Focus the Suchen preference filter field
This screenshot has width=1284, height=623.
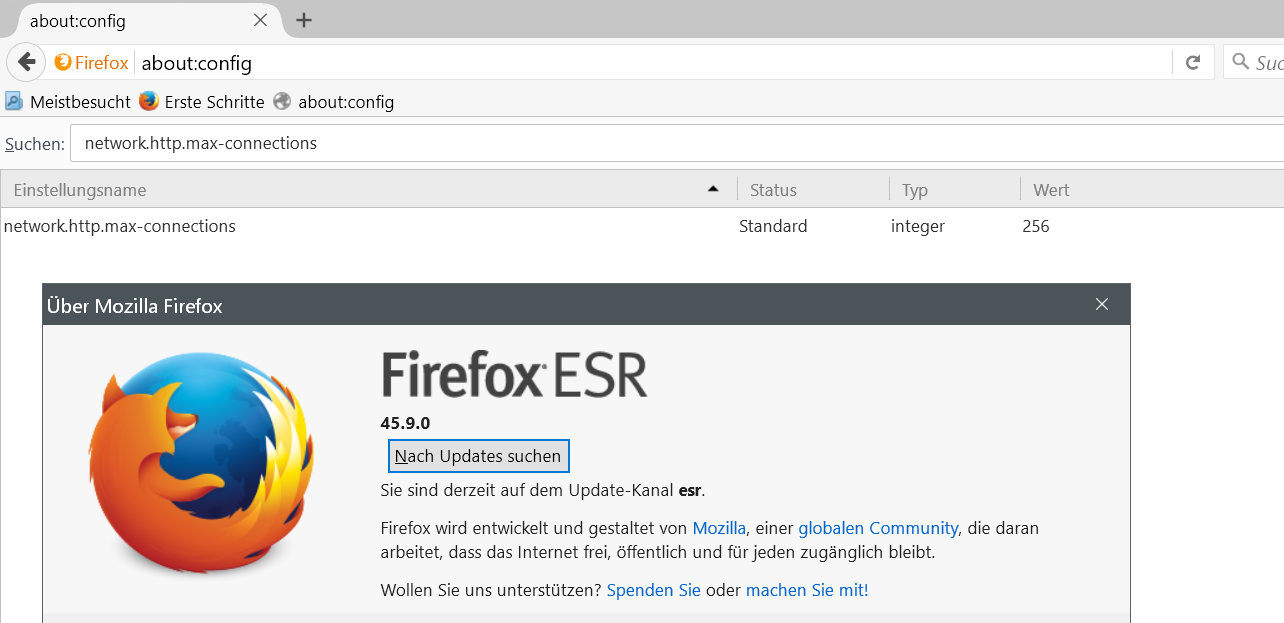[x=677, y=143]
